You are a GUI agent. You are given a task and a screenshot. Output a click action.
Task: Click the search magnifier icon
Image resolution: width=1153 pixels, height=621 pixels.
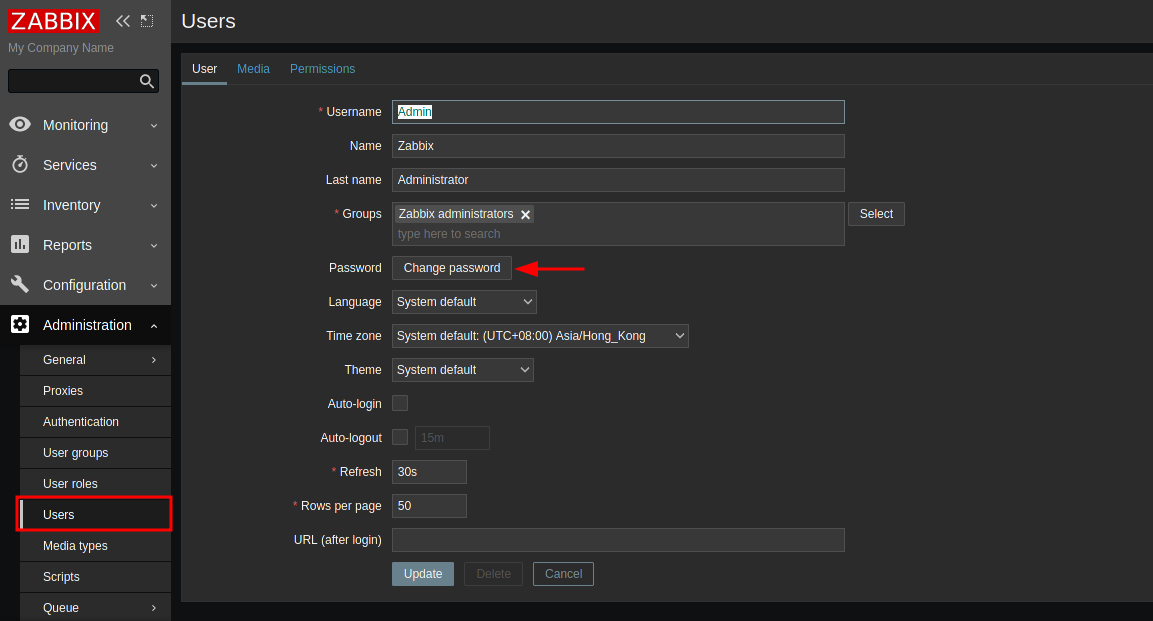[147, 81]
